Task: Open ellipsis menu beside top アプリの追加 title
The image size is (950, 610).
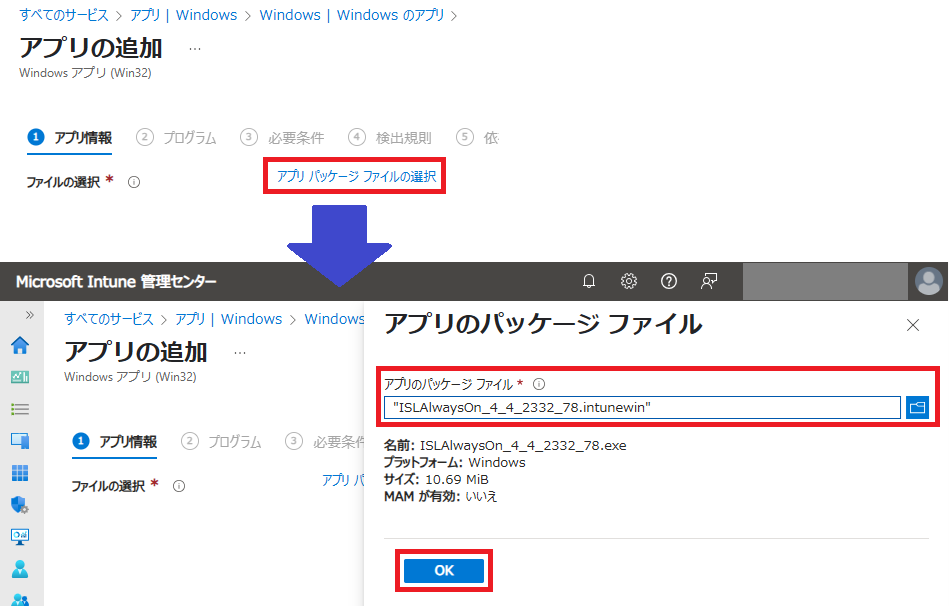Action: [194, 49]
